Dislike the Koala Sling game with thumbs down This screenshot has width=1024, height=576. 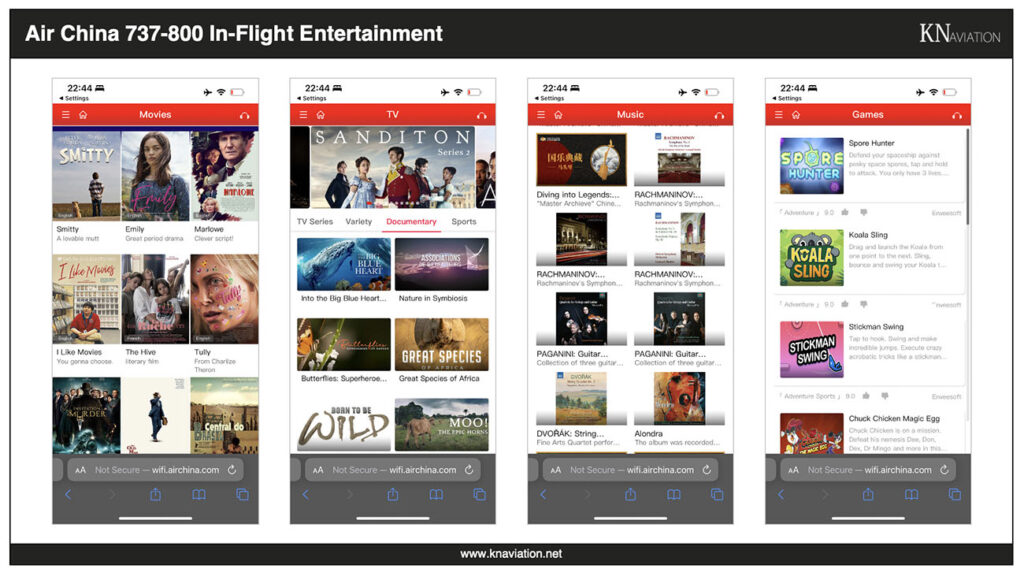pos(863,304)
